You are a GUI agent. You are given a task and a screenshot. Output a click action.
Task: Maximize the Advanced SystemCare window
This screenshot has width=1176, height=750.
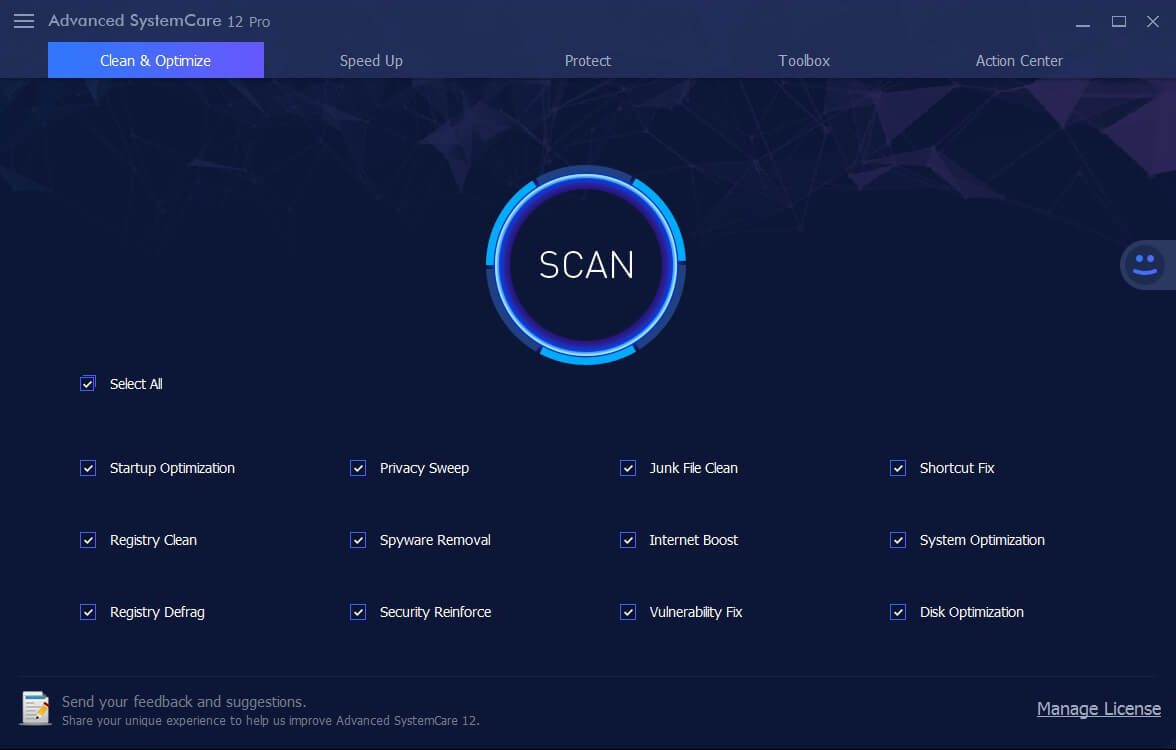[1118, 22]
